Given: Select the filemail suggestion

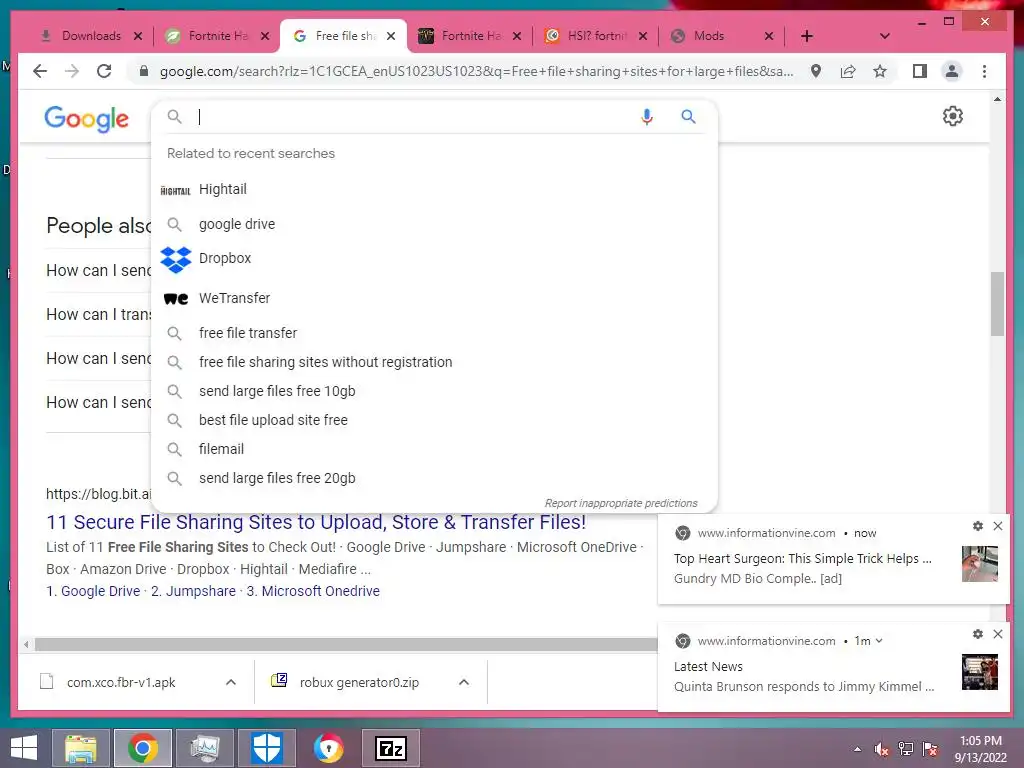Looking at the screenshot, I should (x=434, y=449).
